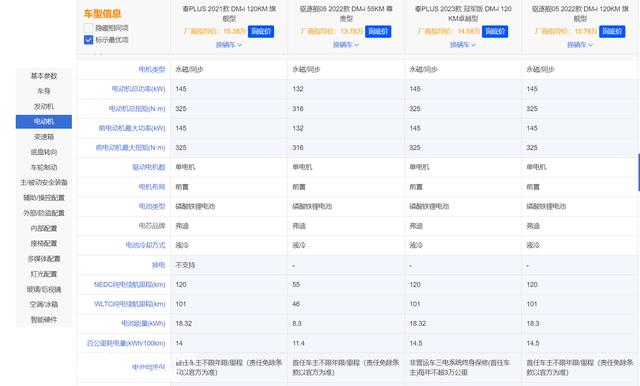Click the 电芯品牌 row label
This screenshot has height=386, width=640.
tap(152, 226)
